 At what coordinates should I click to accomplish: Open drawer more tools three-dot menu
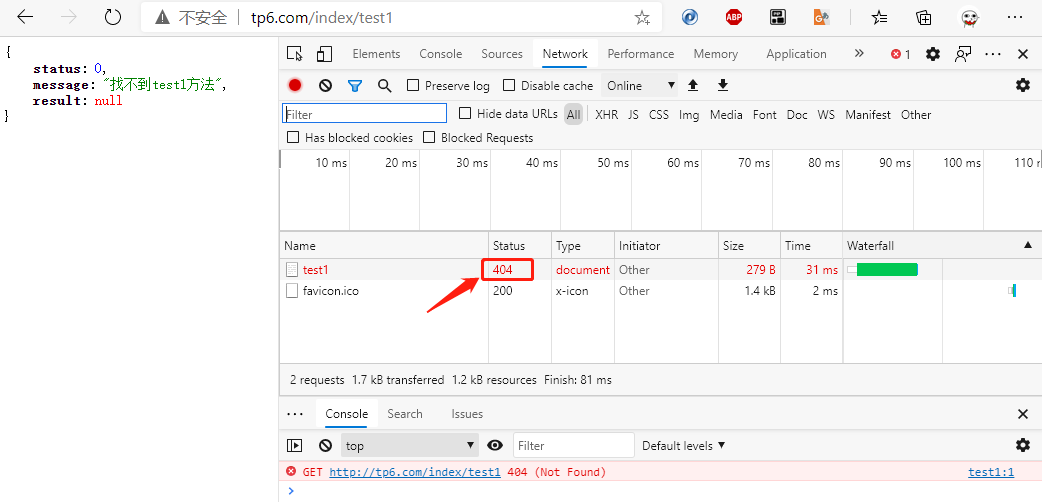pyautogui.click(x=294, y=414)
